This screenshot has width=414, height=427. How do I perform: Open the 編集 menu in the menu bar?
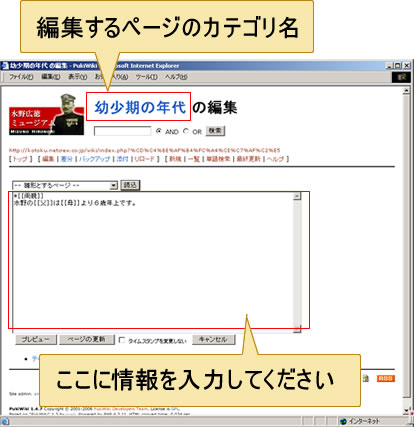[51, 77]
